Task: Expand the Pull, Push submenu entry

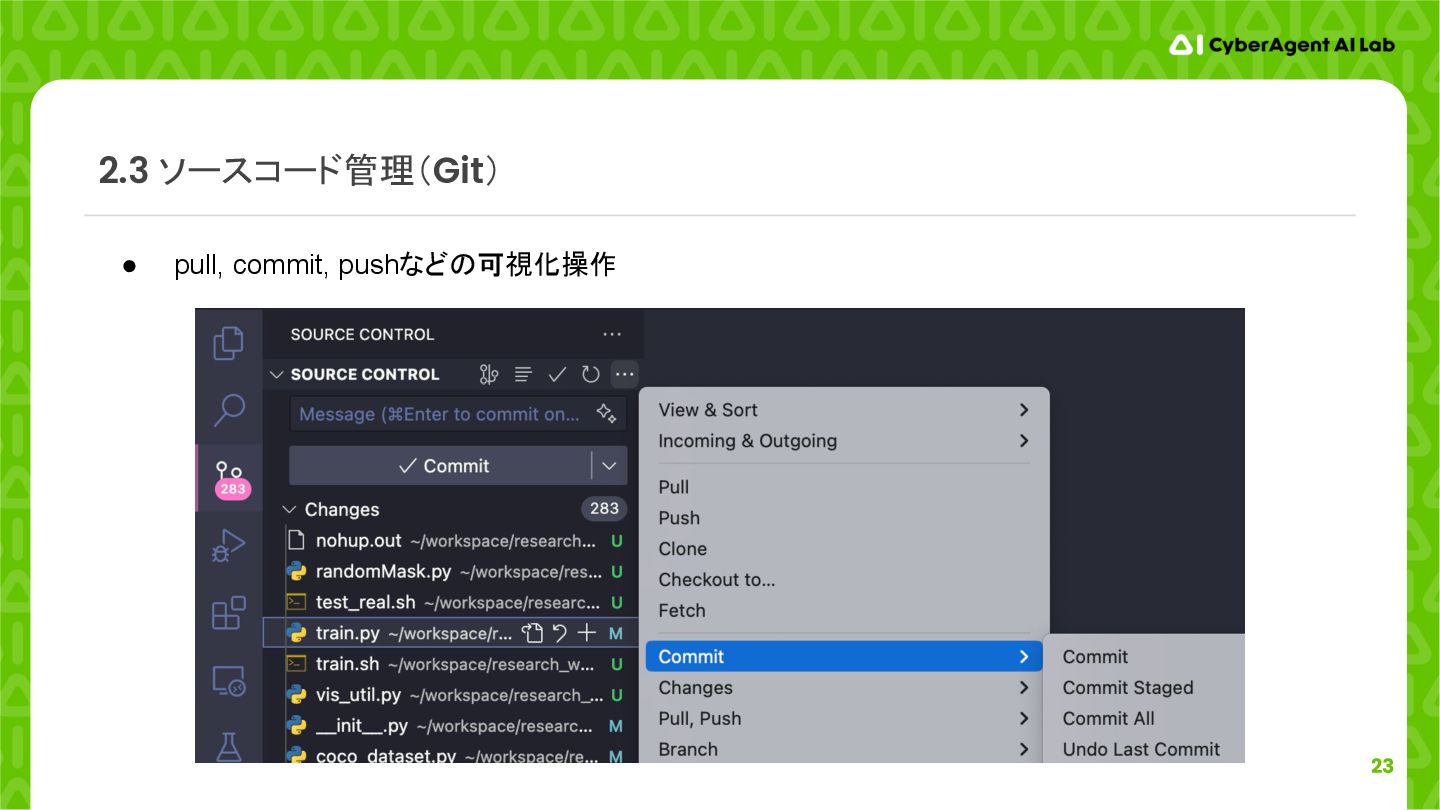Action: (843, 719)
